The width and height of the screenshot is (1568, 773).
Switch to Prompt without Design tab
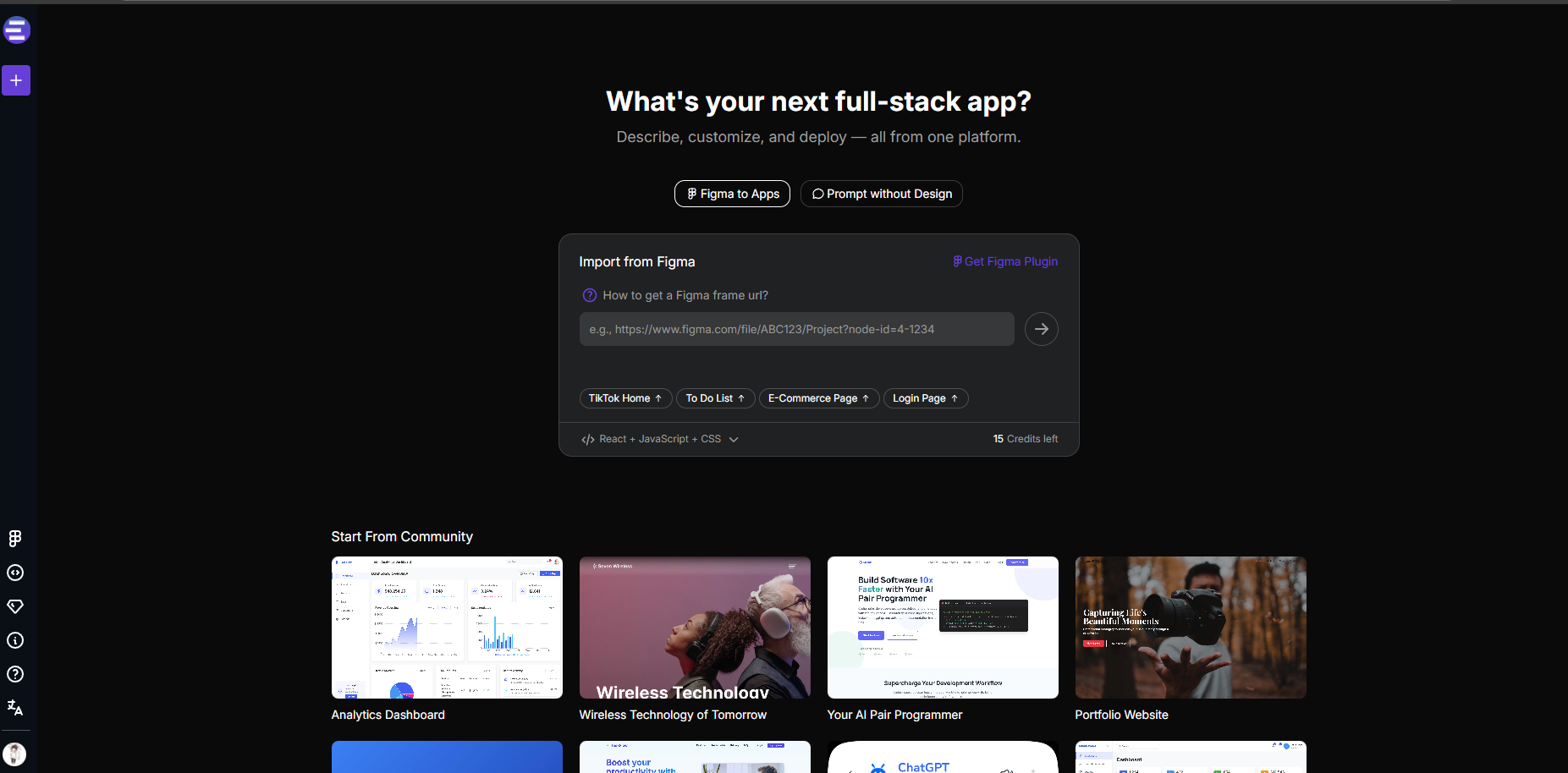[881, 194]
